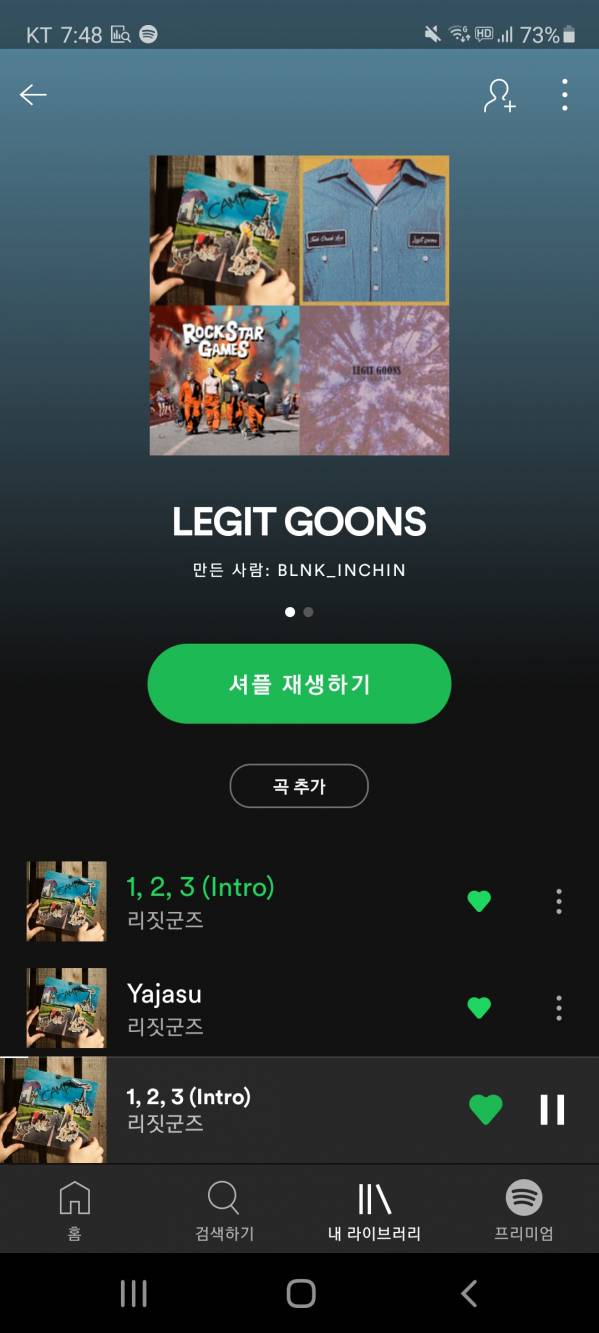Tap the 곡 추가 add songs button
The width and height of the screenshot is (599, 1333).
(x=299, y=786)
